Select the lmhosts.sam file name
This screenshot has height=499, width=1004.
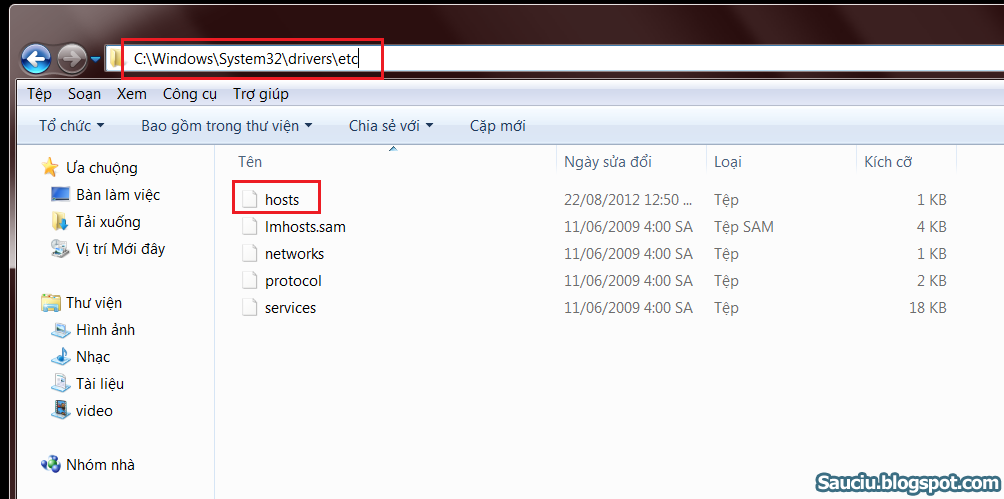[x=305, y=227]
